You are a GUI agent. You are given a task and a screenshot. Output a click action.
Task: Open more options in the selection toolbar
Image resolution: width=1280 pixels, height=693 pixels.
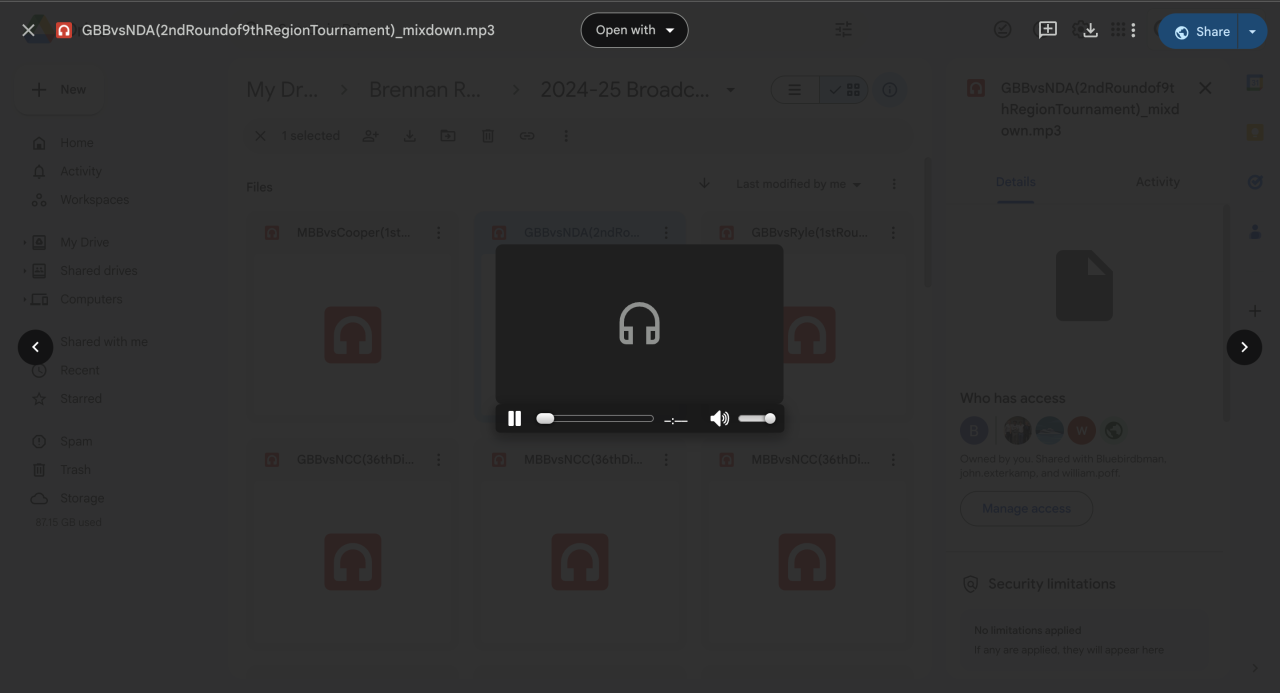tap(566, 136)
